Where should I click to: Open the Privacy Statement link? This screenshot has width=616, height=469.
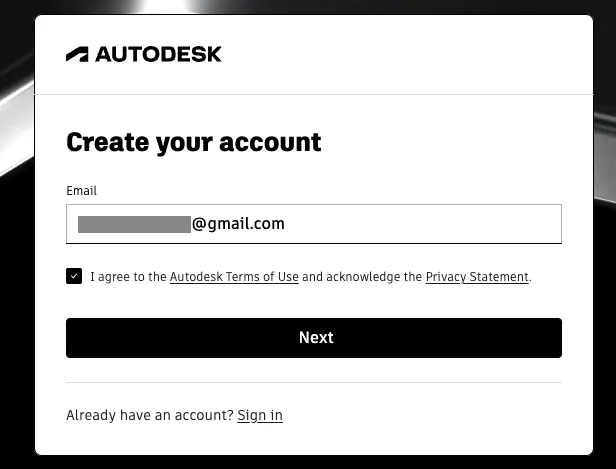pos(477,277)
